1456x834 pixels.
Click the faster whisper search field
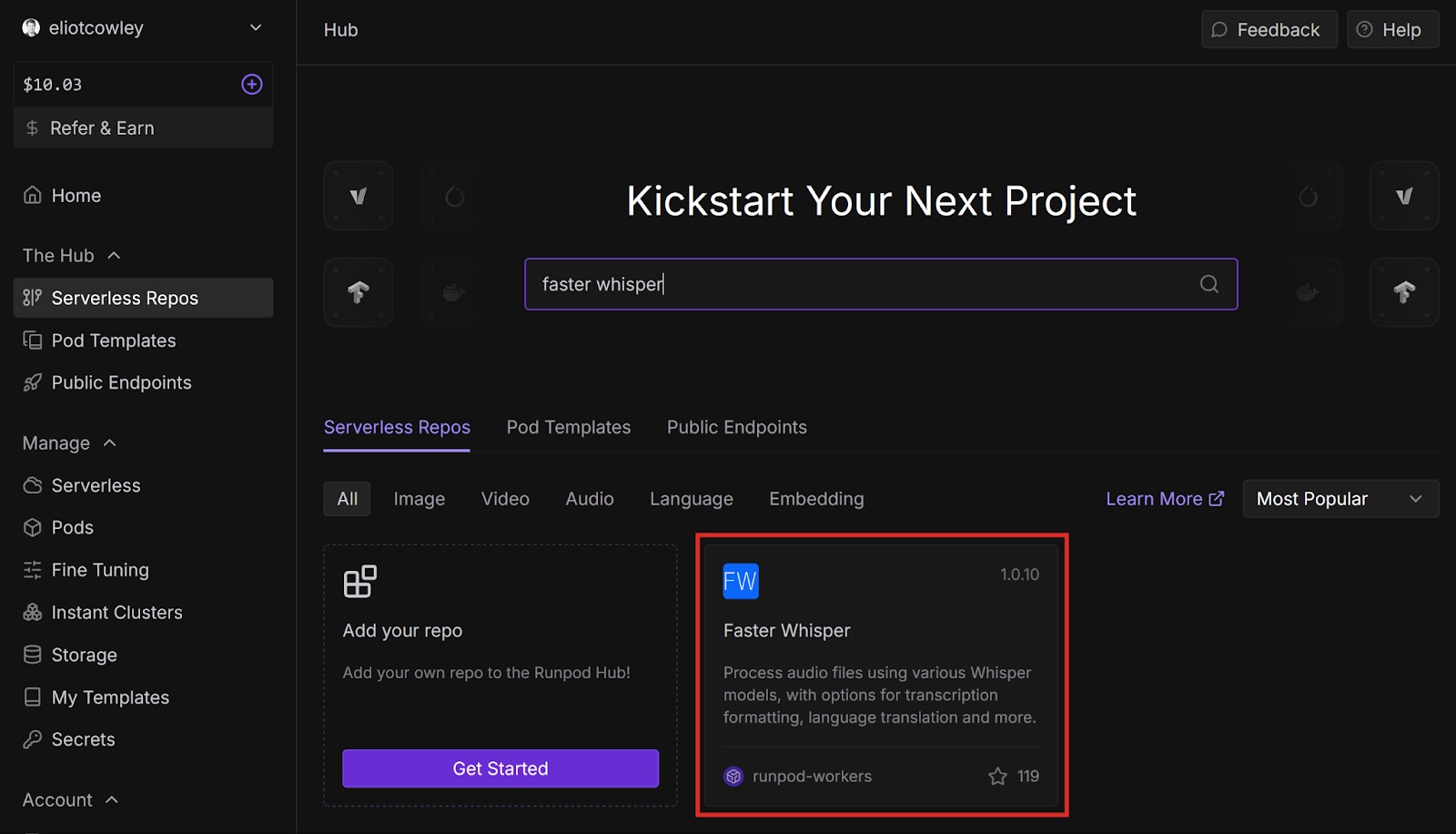pos(881,284)
